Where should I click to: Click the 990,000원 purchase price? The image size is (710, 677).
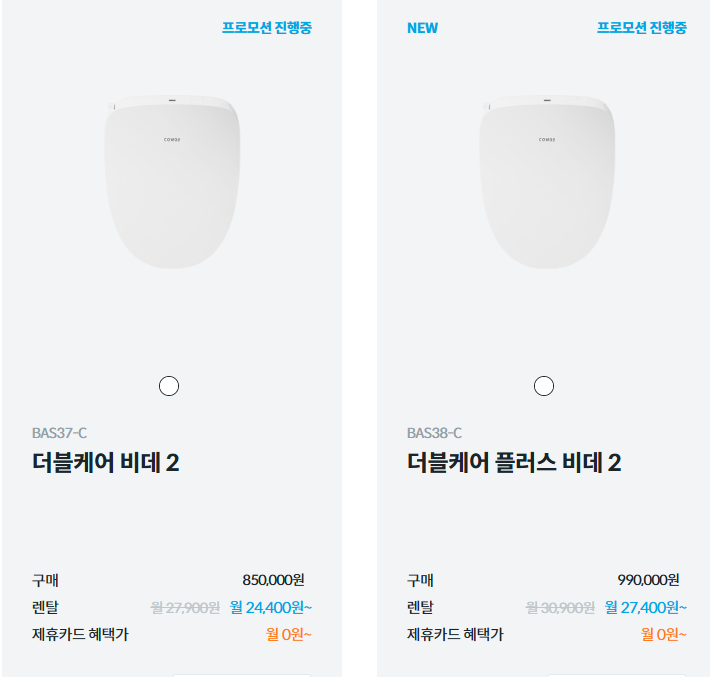tap(648, 580)
